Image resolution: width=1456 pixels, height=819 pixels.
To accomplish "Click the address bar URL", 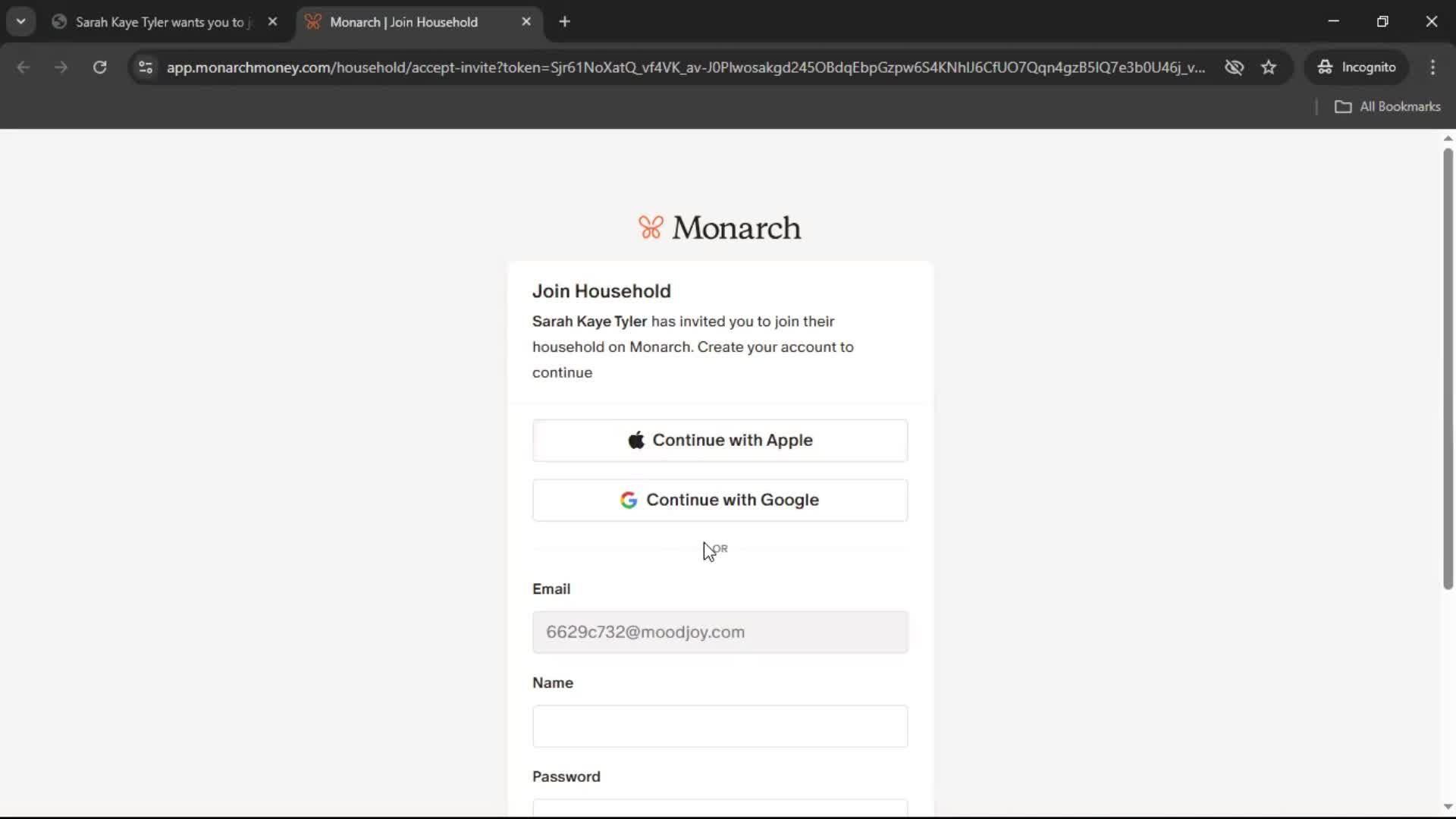I will pyautogui.click(x=682, y=67).
